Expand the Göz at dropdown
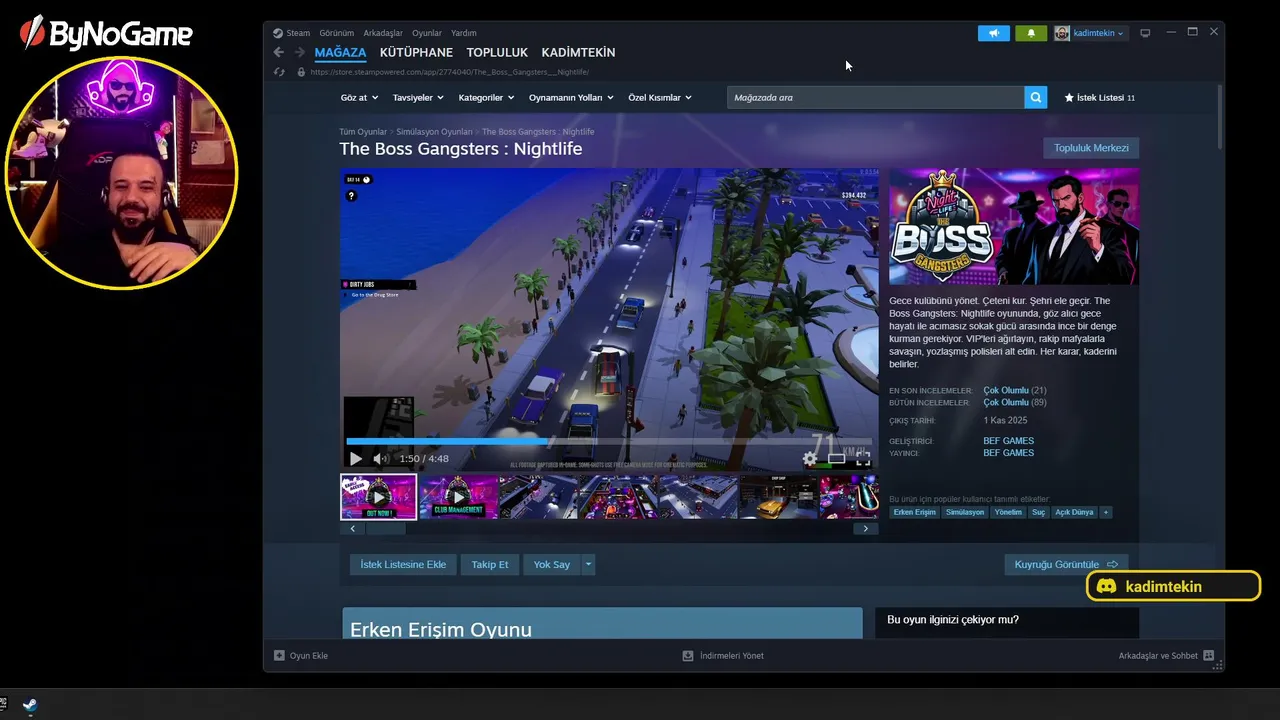1280x720 pixels. pos(360,97)
